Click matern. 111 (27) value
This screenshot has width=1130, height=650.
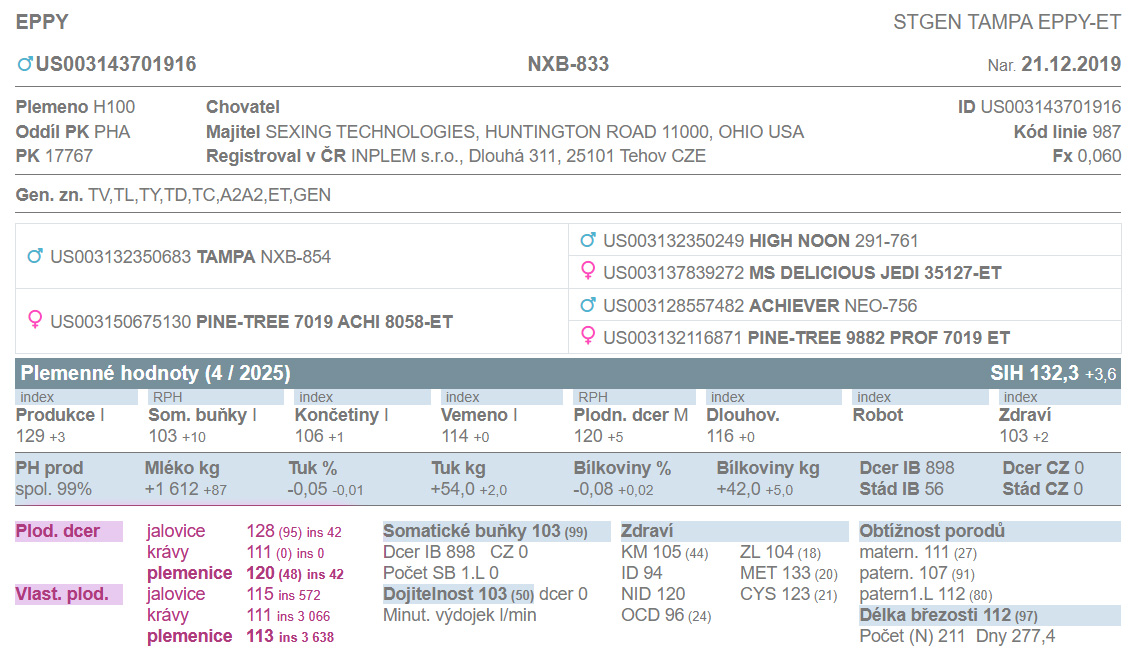pyautogui.click(x=918, y=553)
